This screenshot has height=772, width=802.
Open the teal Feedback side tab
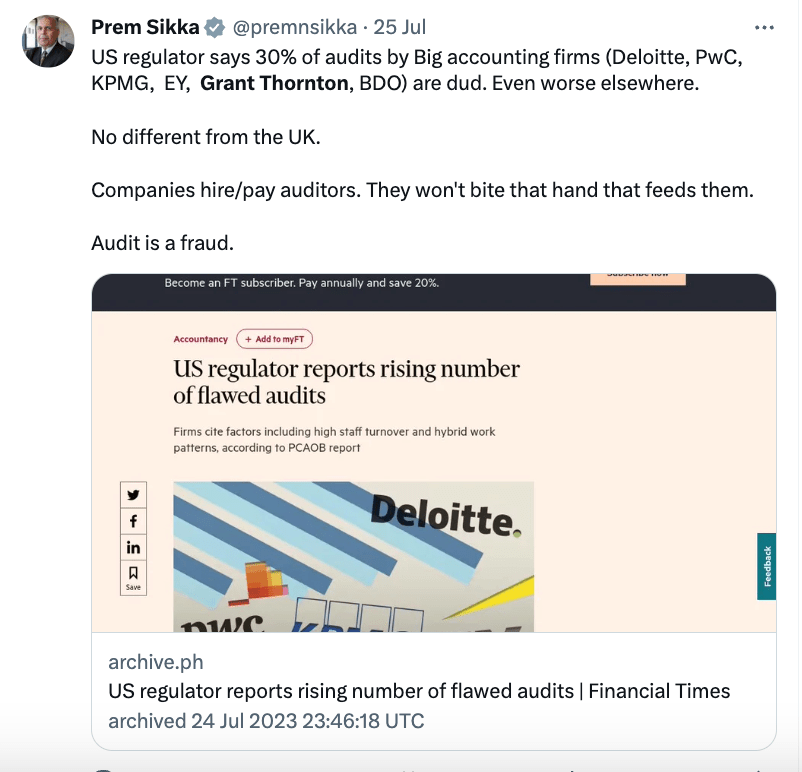pos(767,566)
